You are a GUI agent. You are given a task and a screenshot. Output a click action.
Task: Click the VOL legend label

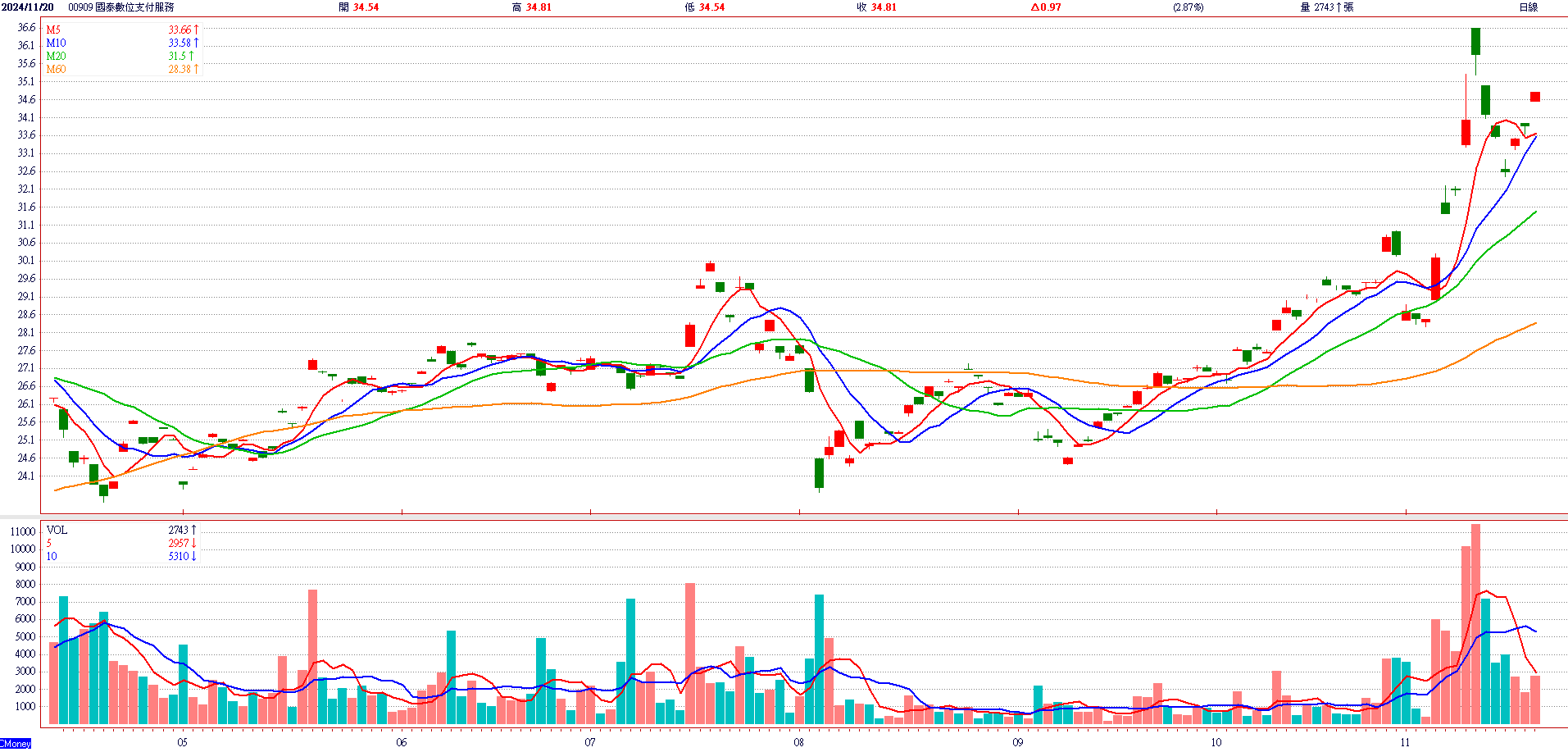click(x=57, y=531)
